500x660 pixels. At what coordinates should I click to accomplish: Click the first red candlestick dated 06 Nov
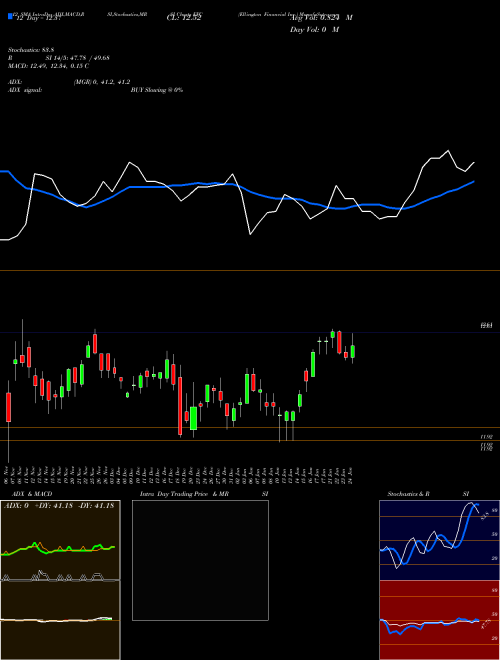point(8,407)
